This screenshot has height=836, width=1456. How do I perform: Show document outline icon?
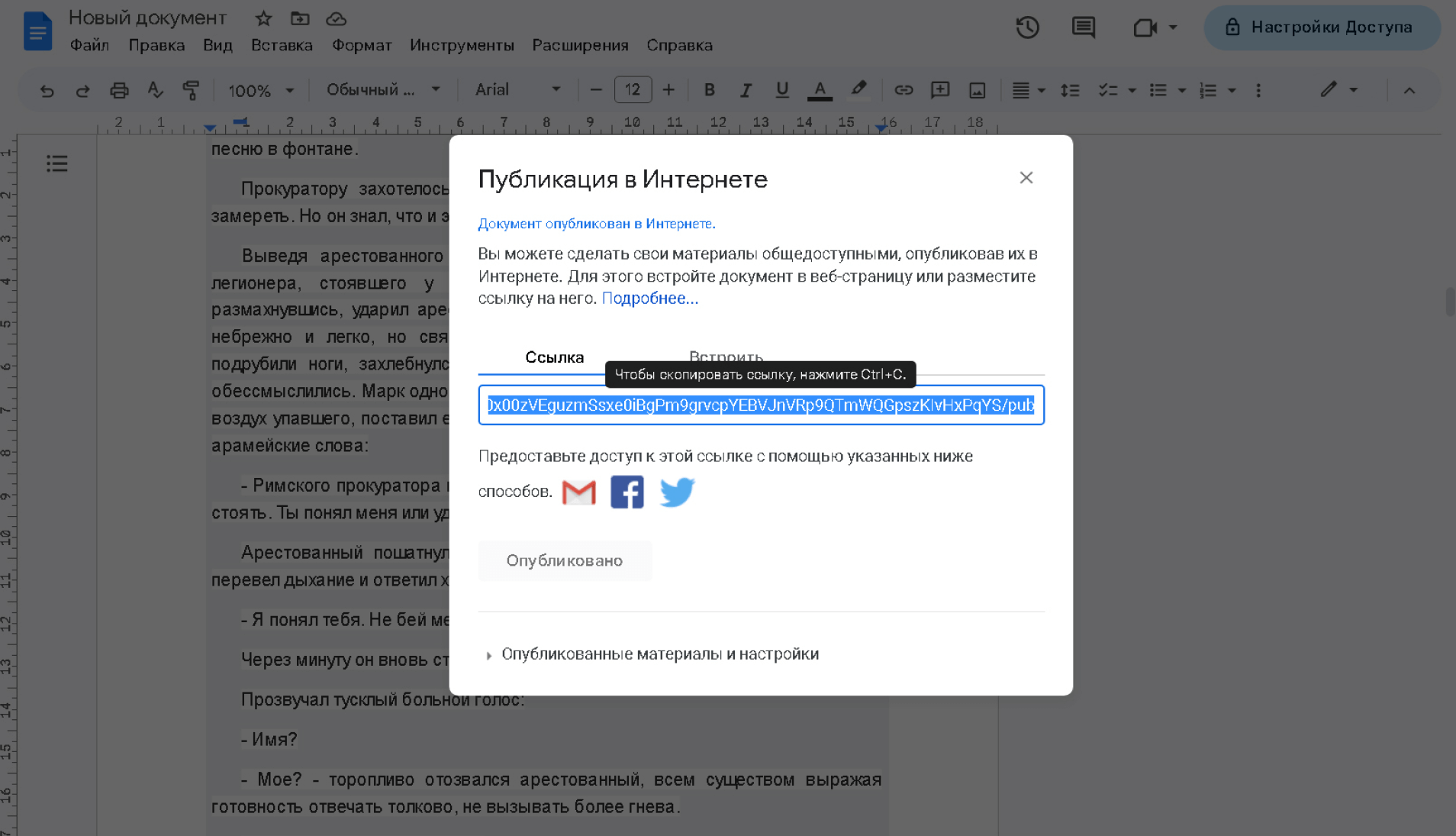[x=57, y=163]
